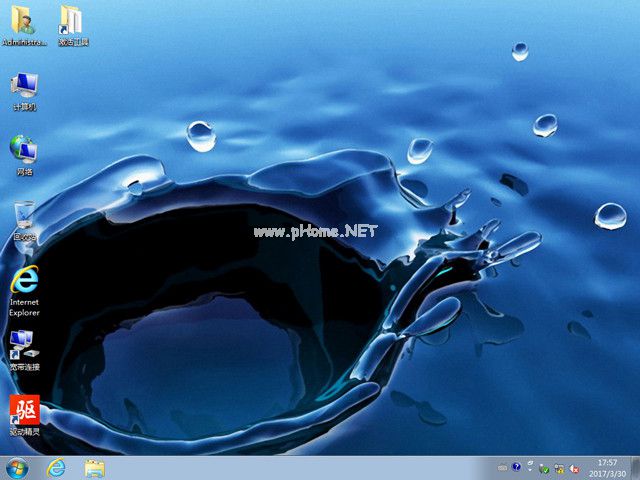640x480 pixels.
Task: Click the blue help question mark tray icon
Action: point(516,467)
